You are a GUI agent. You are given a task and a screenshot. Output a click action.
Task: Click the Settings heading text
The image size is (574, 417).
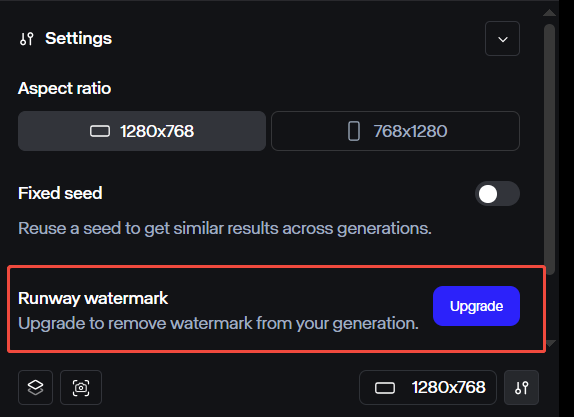tap(78, 38)
